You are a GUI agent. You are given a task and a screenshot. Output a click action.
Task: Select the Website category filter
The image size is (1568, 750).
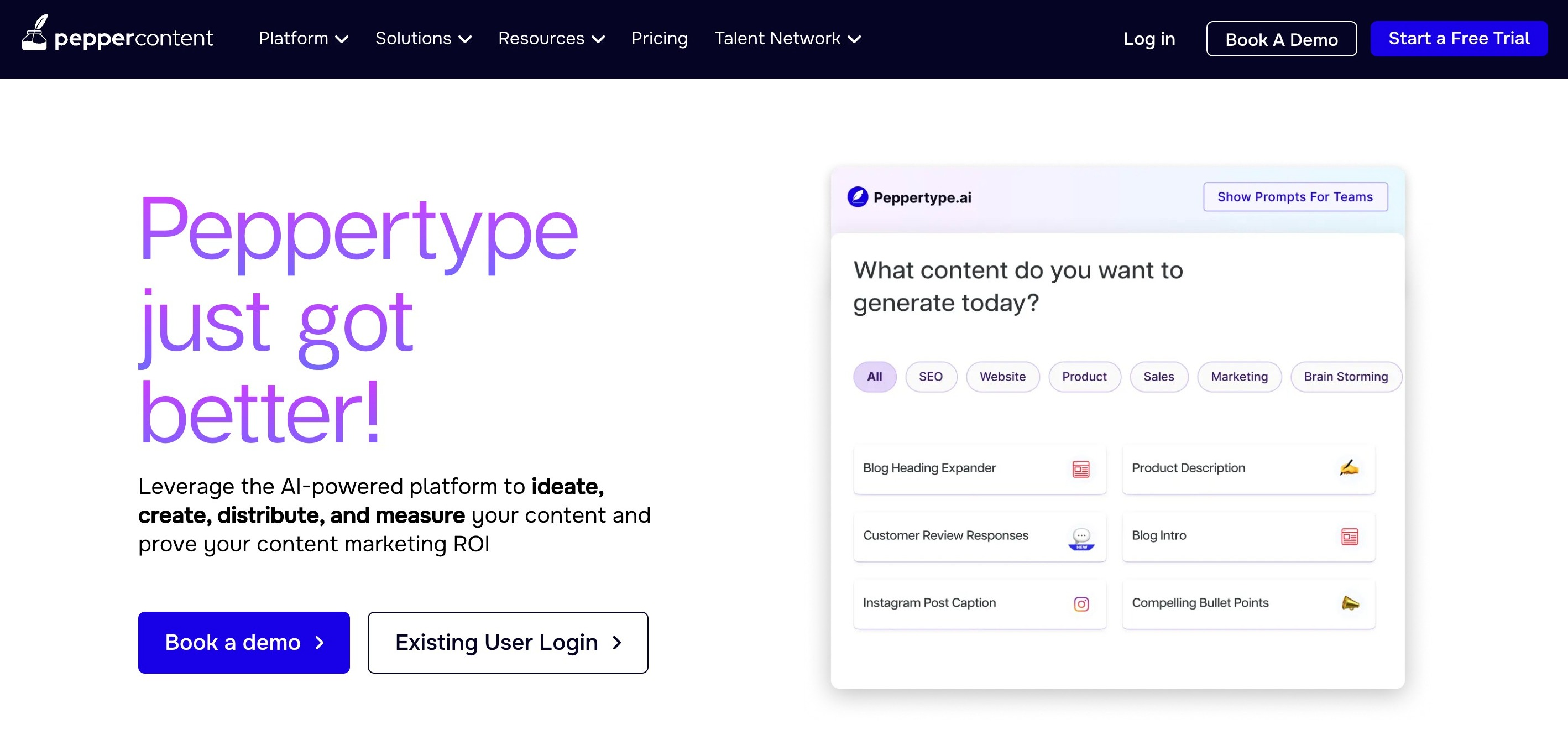(x=1002, y=377)
